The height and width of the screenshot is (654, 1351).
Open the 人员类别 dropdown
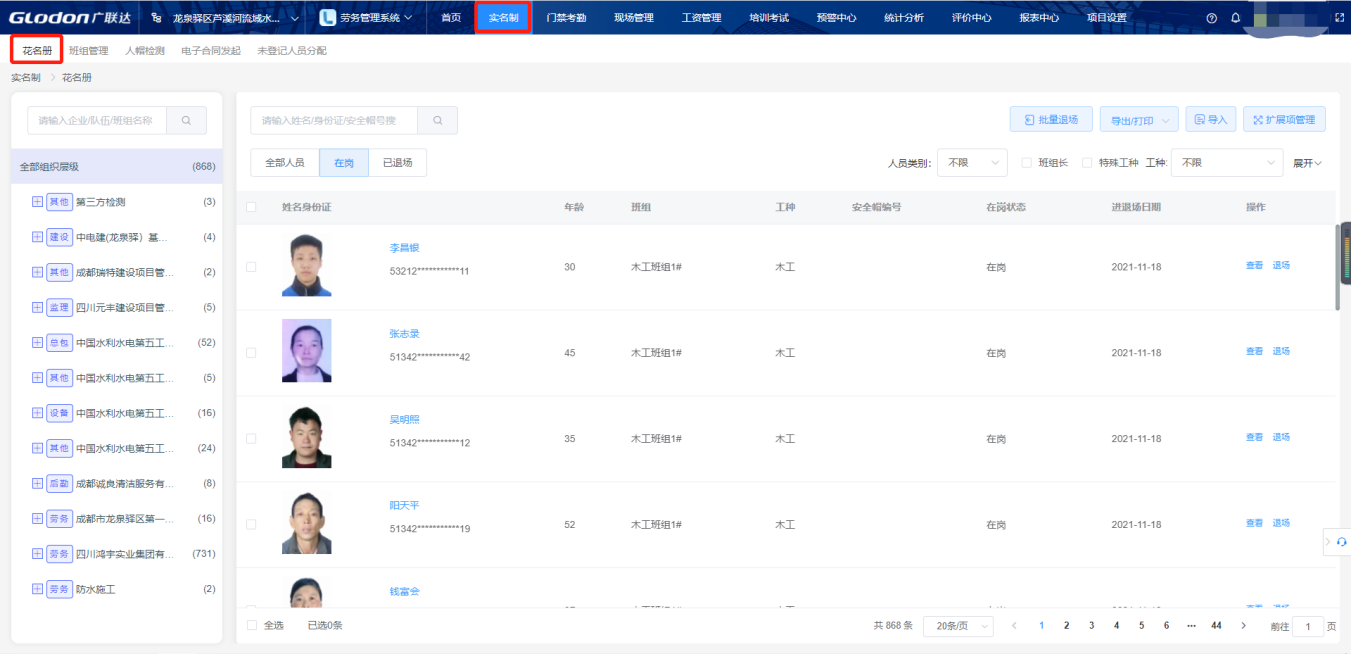(971, 163)
